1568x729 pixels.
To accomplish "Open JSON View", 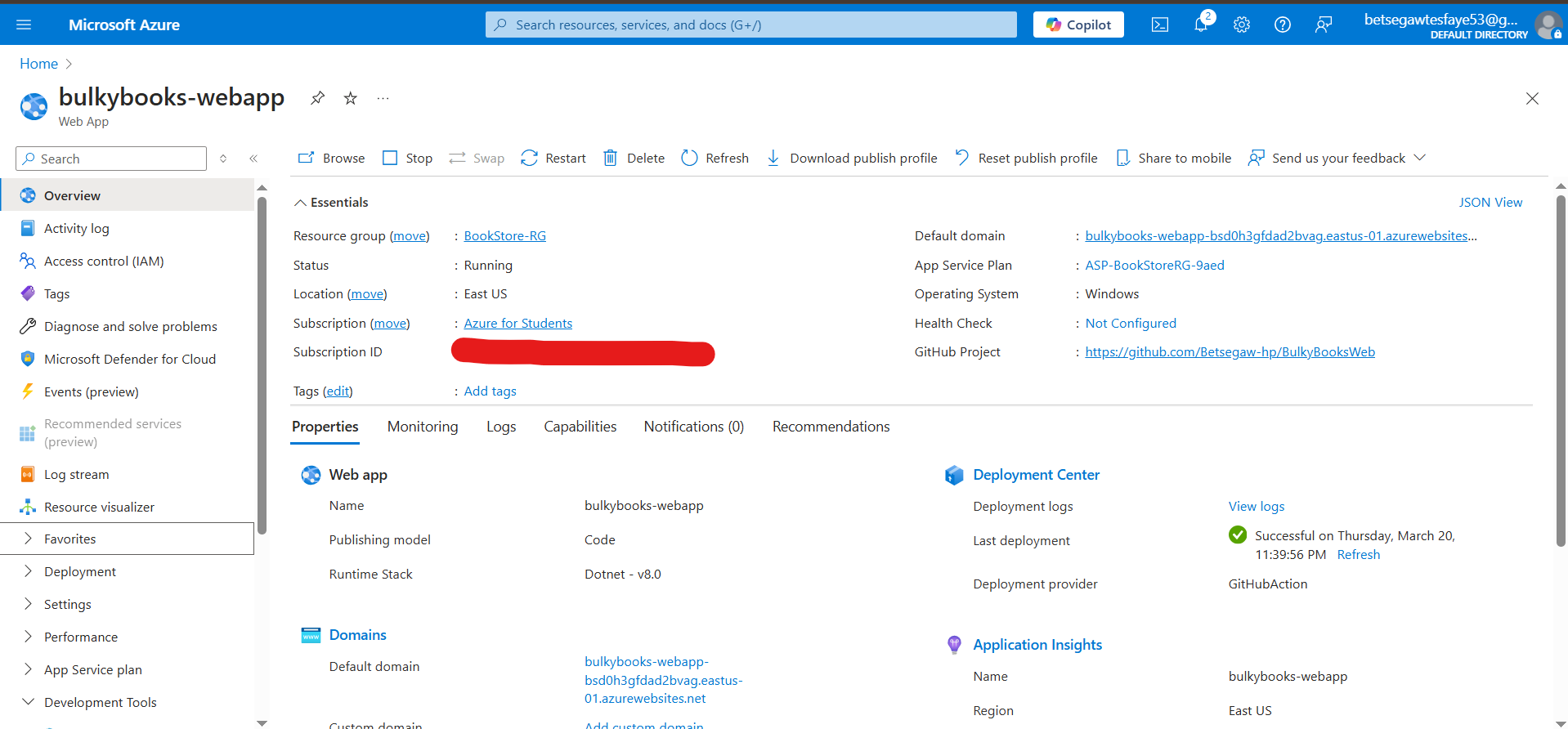I will coord(1490,202).
